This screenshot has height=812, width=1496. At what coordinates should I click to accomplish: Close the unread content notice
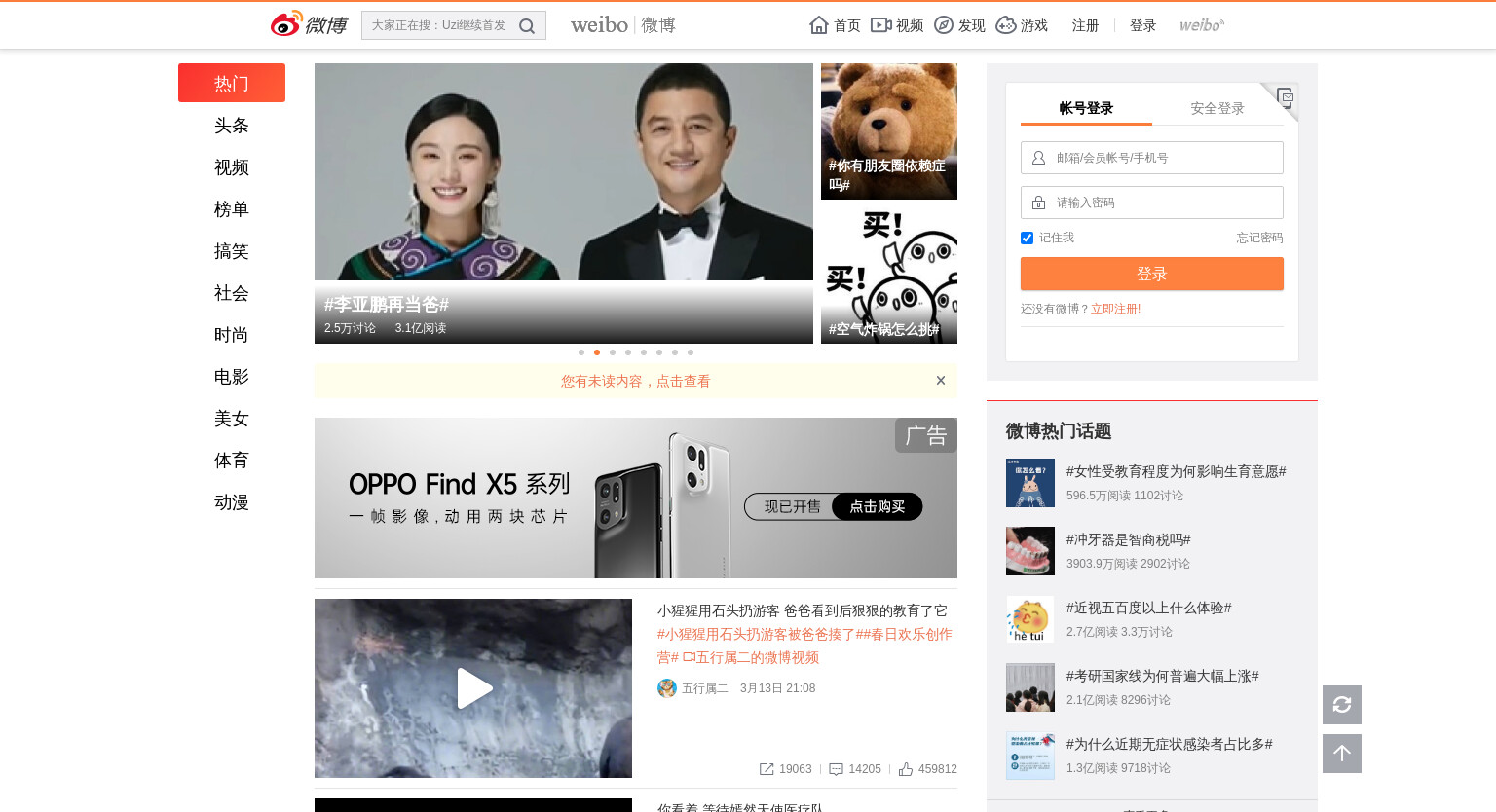(941, 381)
